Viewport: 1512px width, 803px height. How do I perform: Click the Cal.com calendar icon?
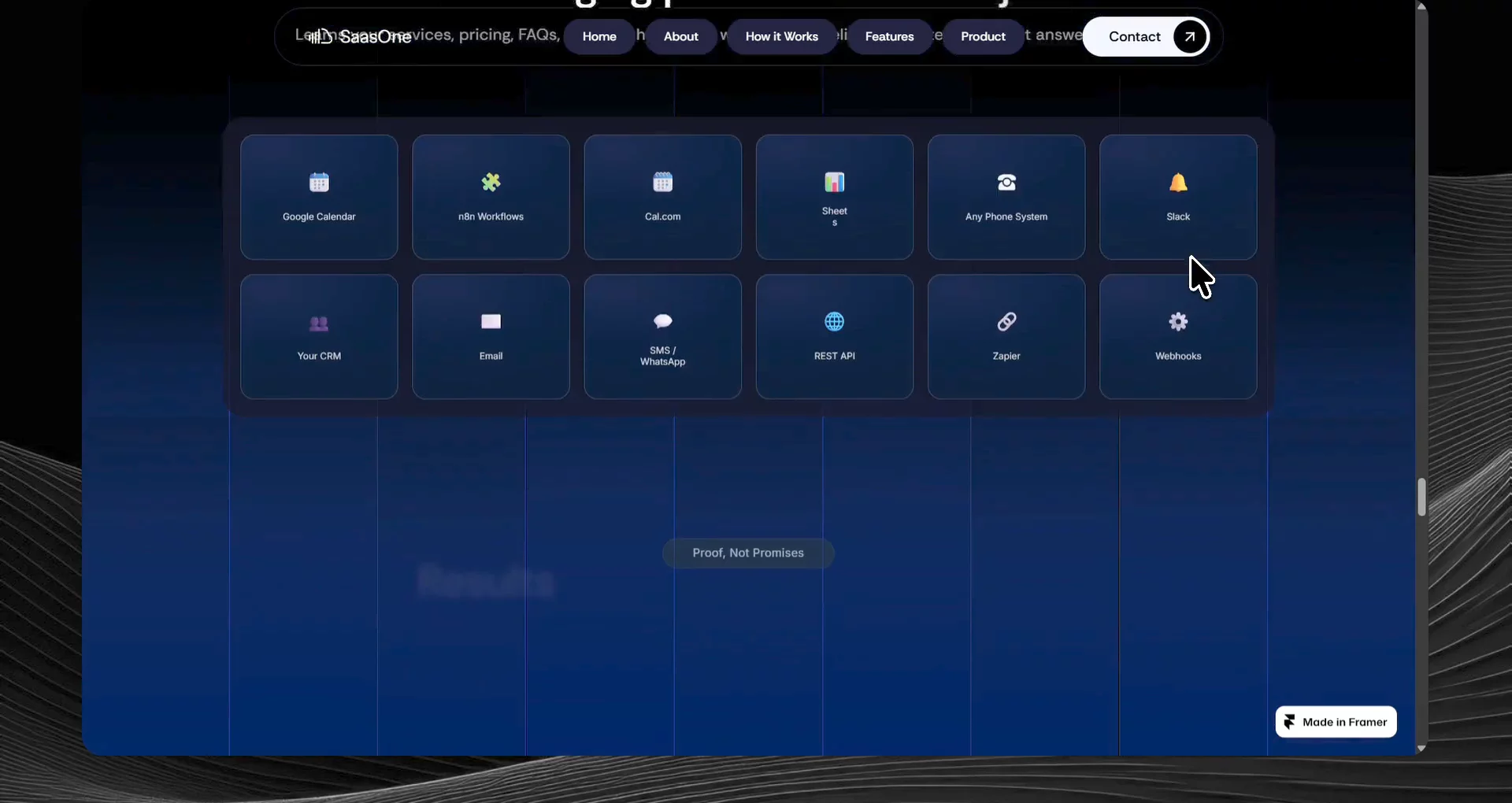point(663,183)
